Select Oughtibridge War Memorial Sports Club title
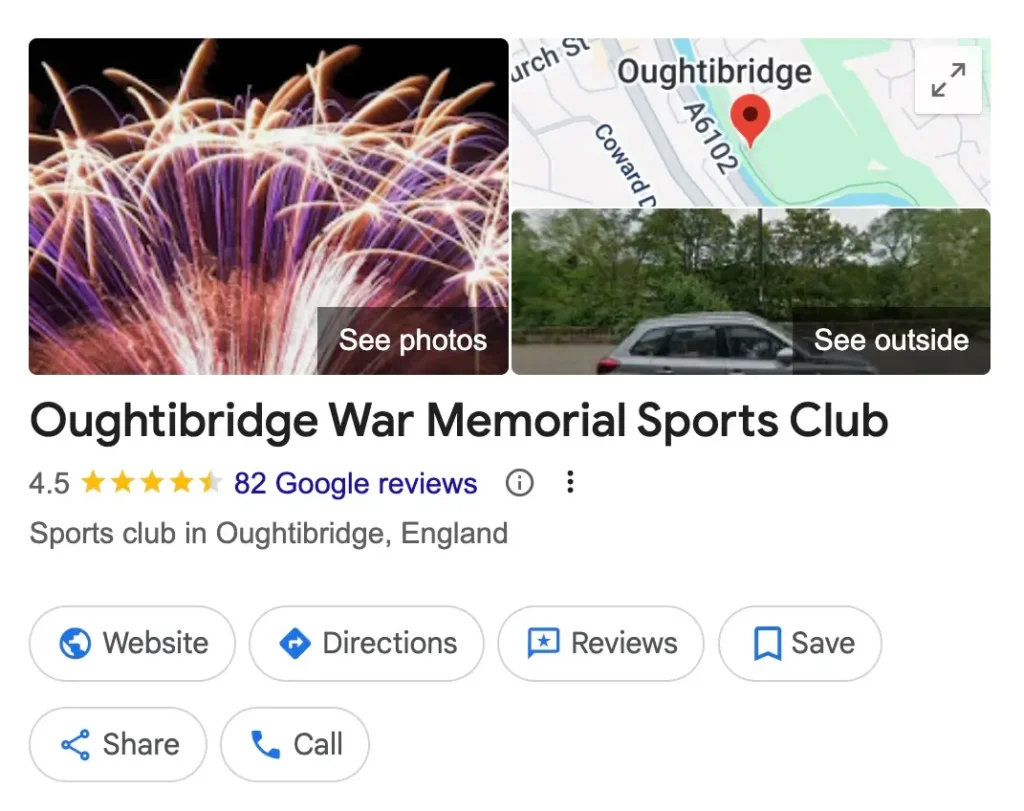This screenshot has height=811, width=1024. (x=458, y=421)
